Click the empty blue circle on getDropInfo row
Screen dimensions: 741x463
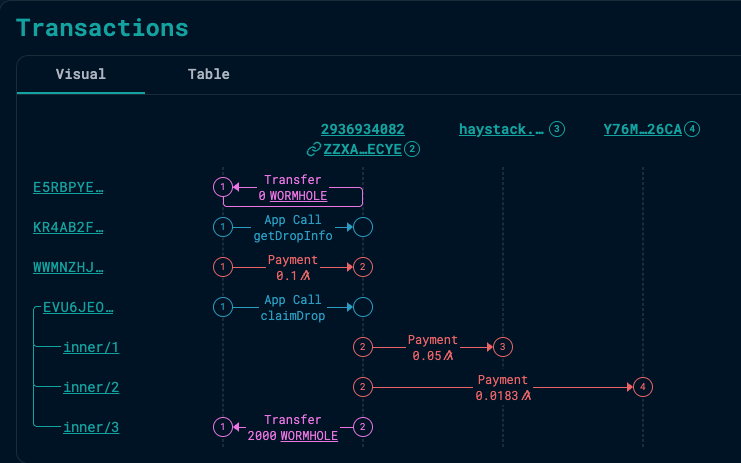[363, 227]
